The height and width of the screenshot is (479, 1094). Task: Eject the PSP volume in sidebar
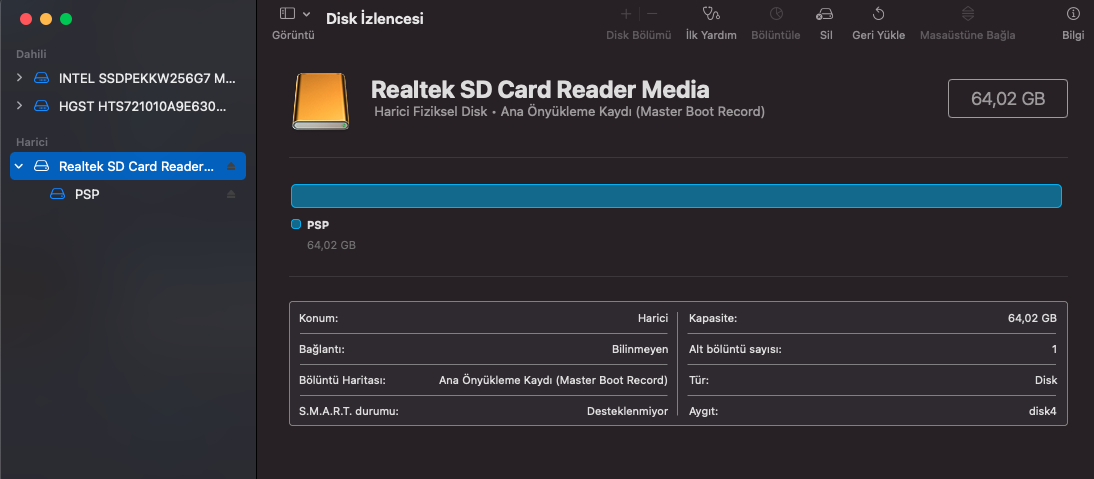coord(232,194)
